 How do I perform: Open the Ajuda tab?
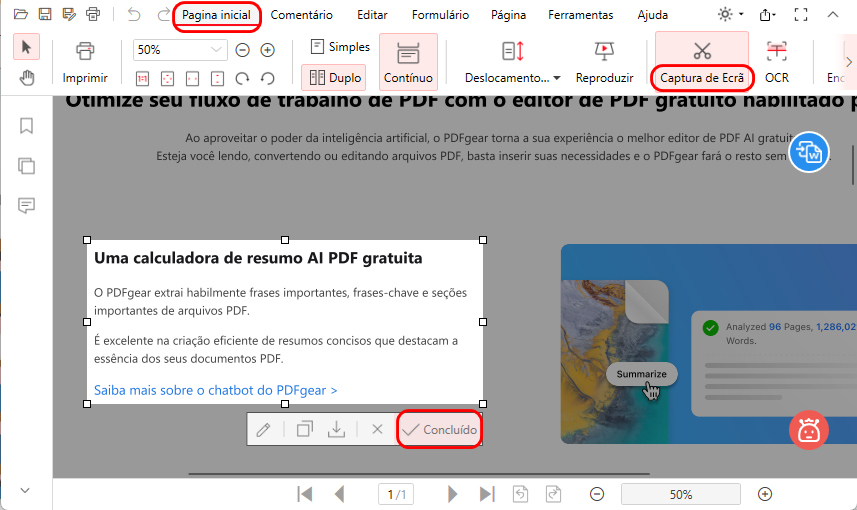tap(653, 15)
